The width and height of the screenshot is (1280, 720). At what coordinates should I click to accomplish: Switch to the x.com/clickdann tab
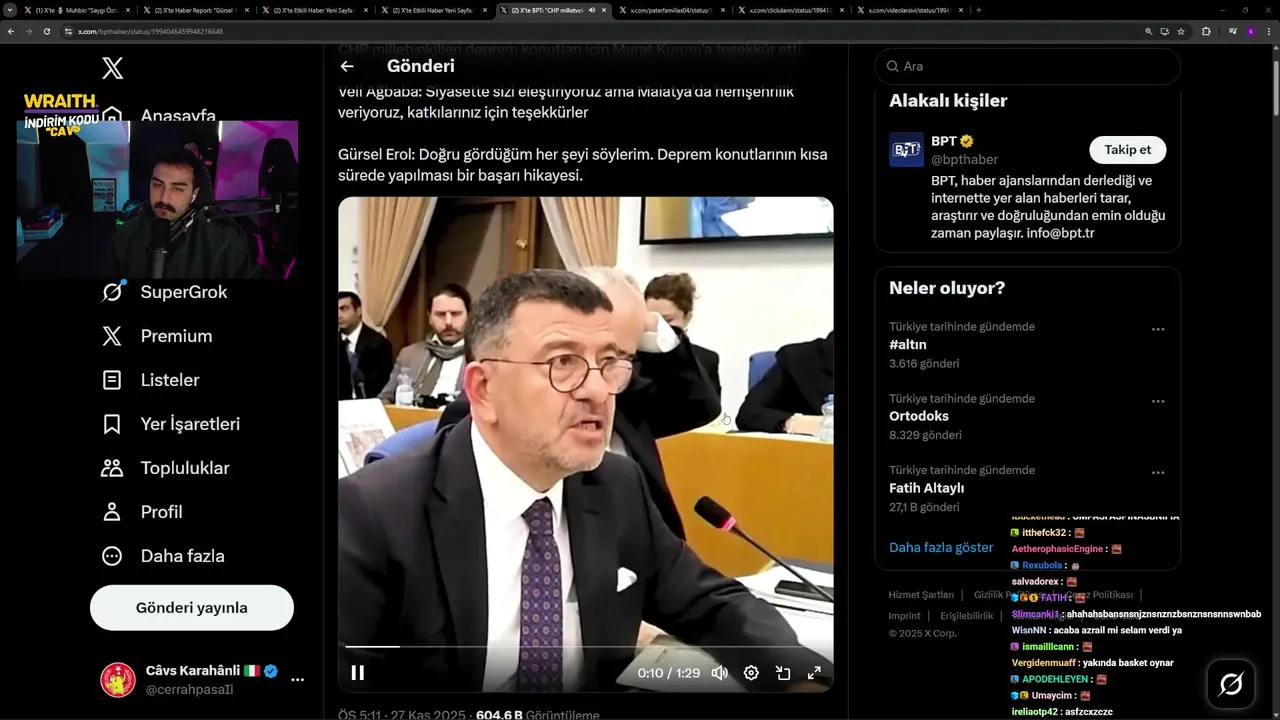(x=790, y=10)
